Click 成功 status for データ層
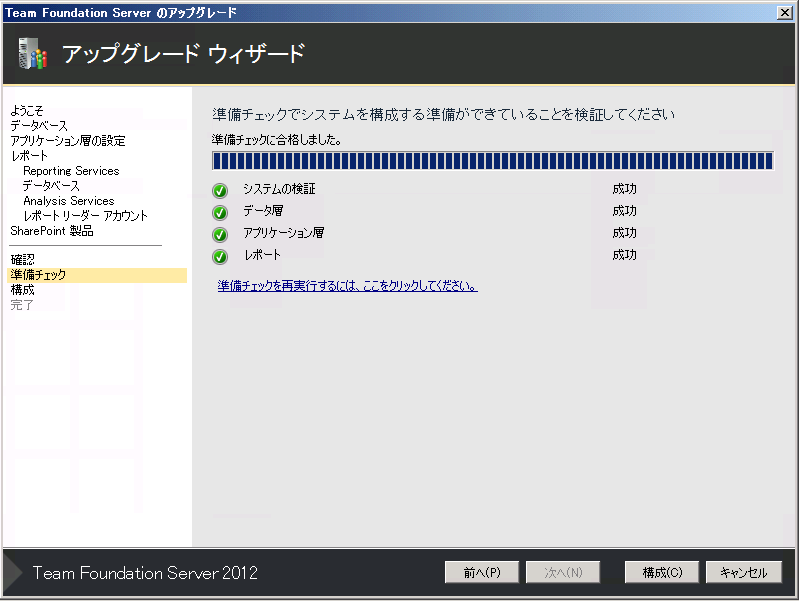 coord(624,211)
